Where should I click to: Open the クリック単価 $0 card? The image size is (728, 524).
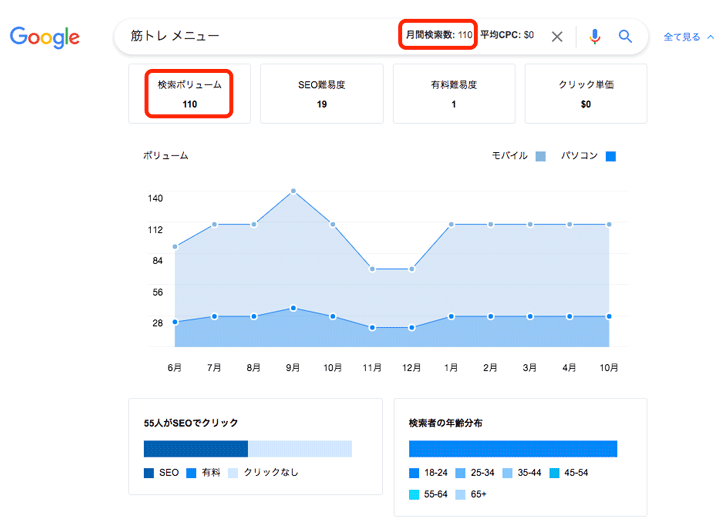click(586, 94)
